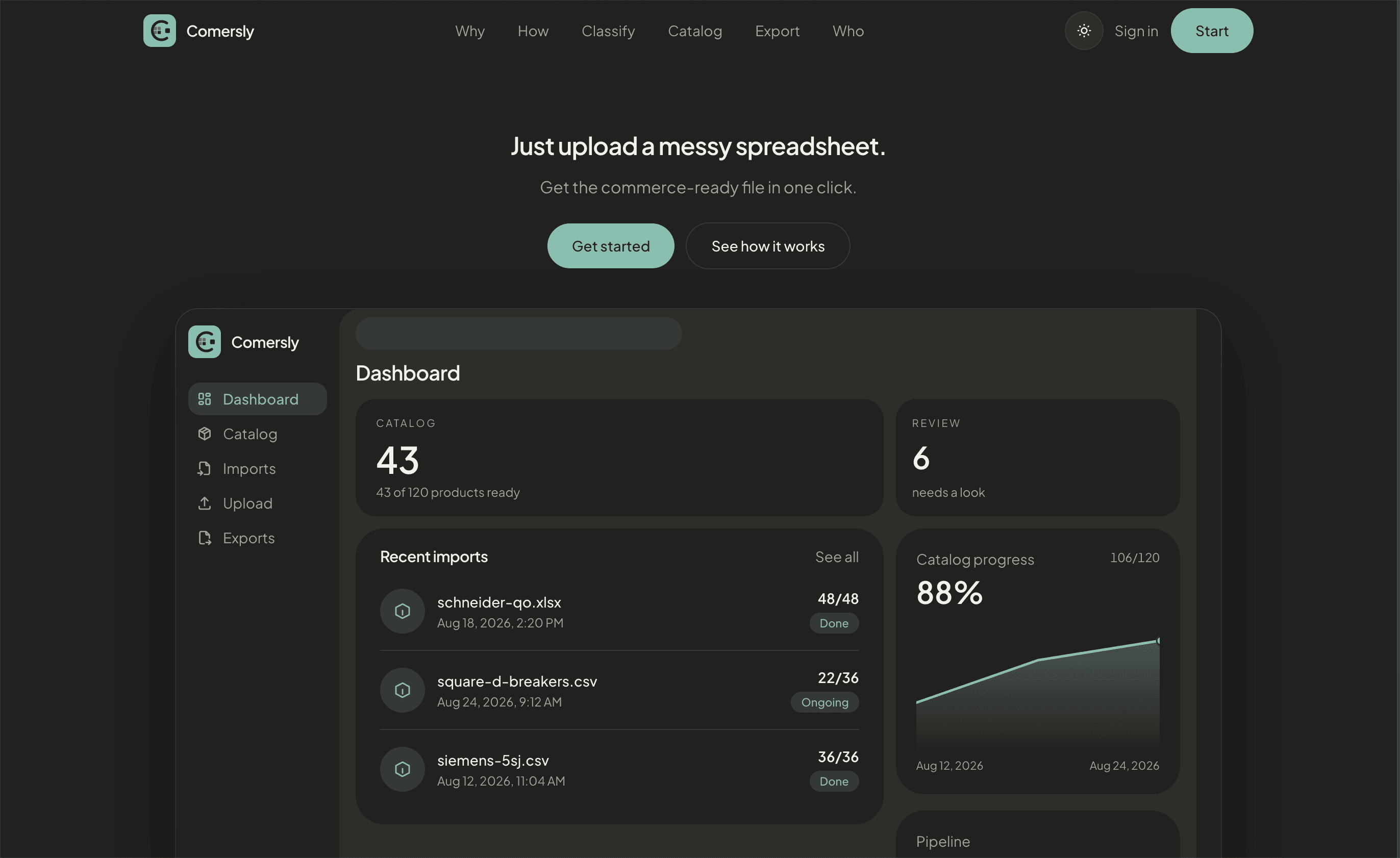Image resolution: width=1400 pixels, height=858 pixels.
Task: Open the siemens-5sj.csv import name
Action: 493,760
